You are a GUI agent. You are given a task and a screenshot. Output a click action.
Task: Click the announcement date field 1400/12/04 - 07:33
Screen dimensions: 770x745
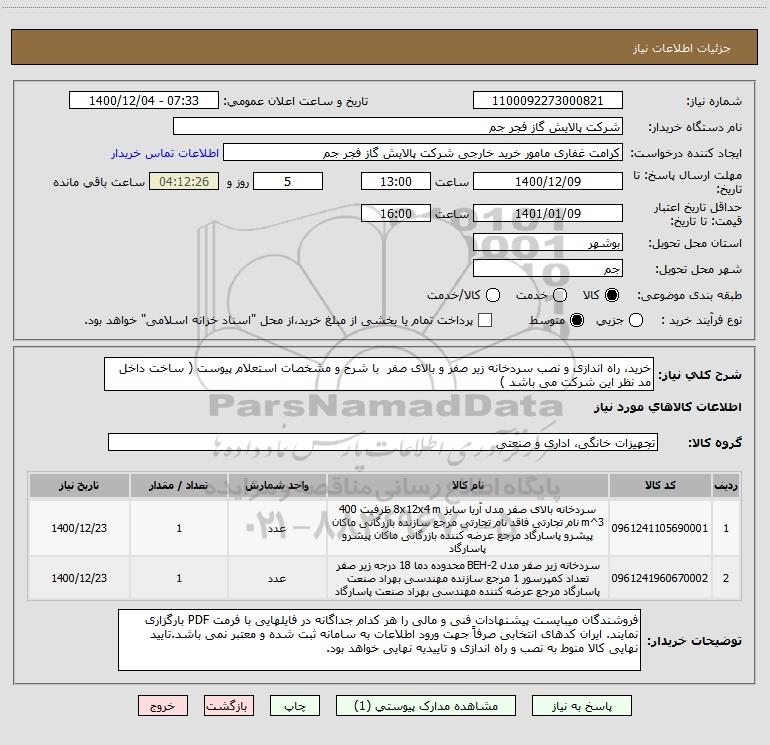point(144,100)
